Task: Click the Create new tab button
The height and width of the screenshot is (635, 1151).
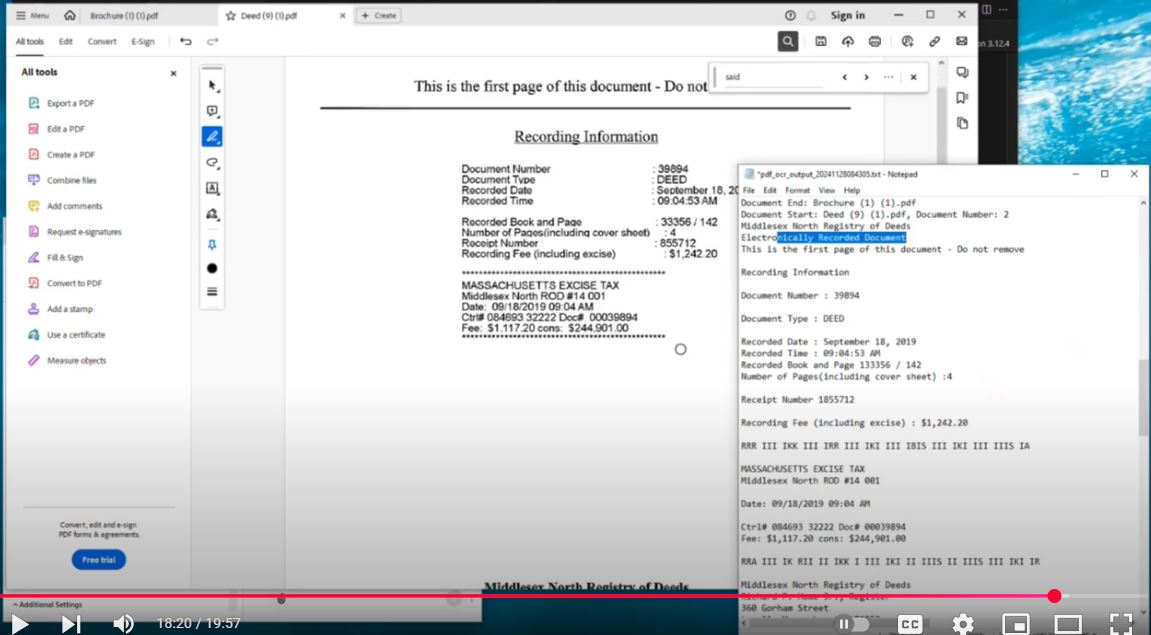Action: 379,15
